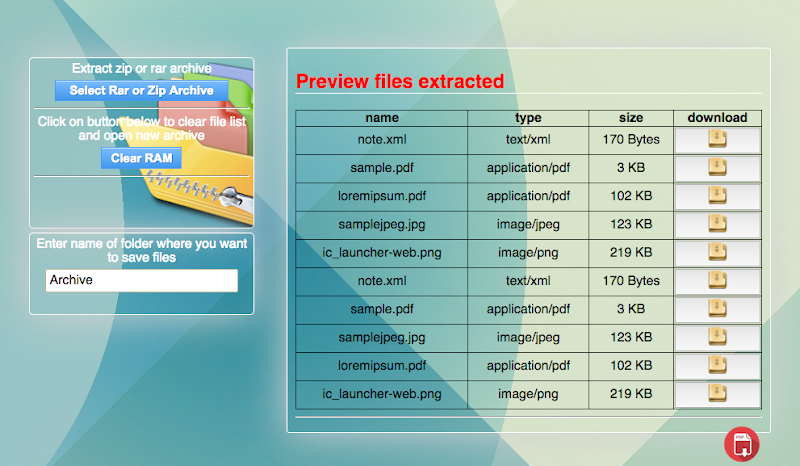Download the last ic_launcher-web.png row
Viewport: 800px width, 466px height.
717,394
